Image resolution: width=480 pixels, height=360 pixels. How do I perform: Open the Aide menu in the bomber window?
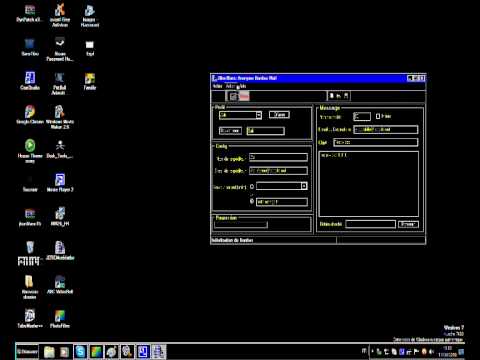[242, 86]
